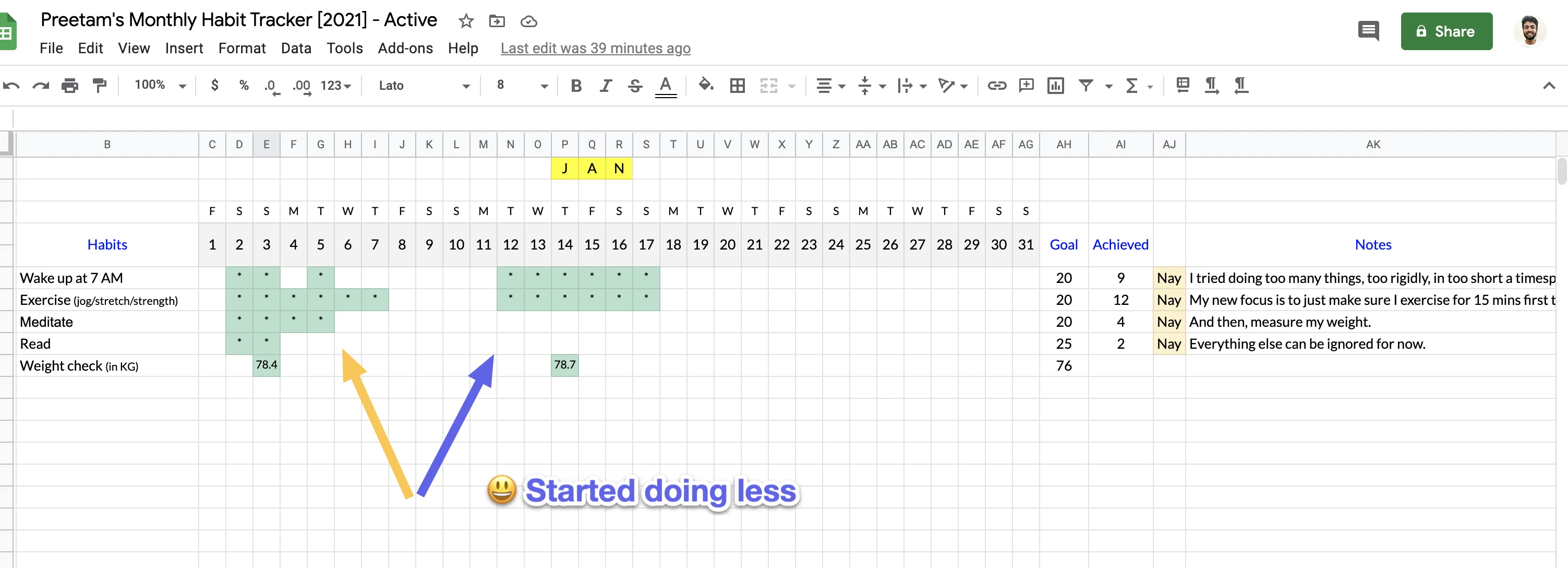
Task: Open the Data menu
Action: pyautogui.click(x=296, y=48)
